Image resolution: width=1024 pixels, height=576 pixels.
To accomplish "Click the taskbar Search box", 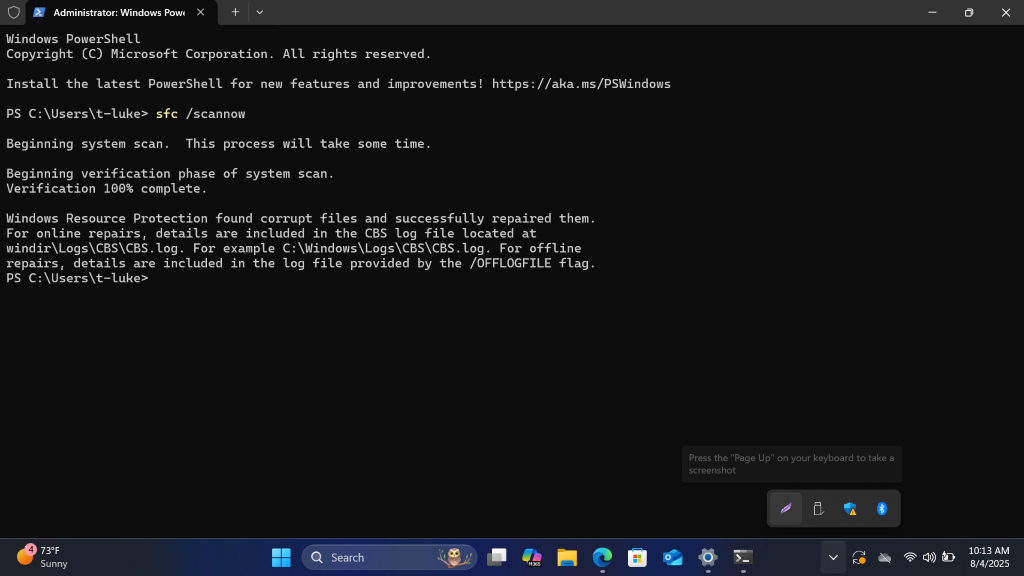I will (x=370, y=557).
